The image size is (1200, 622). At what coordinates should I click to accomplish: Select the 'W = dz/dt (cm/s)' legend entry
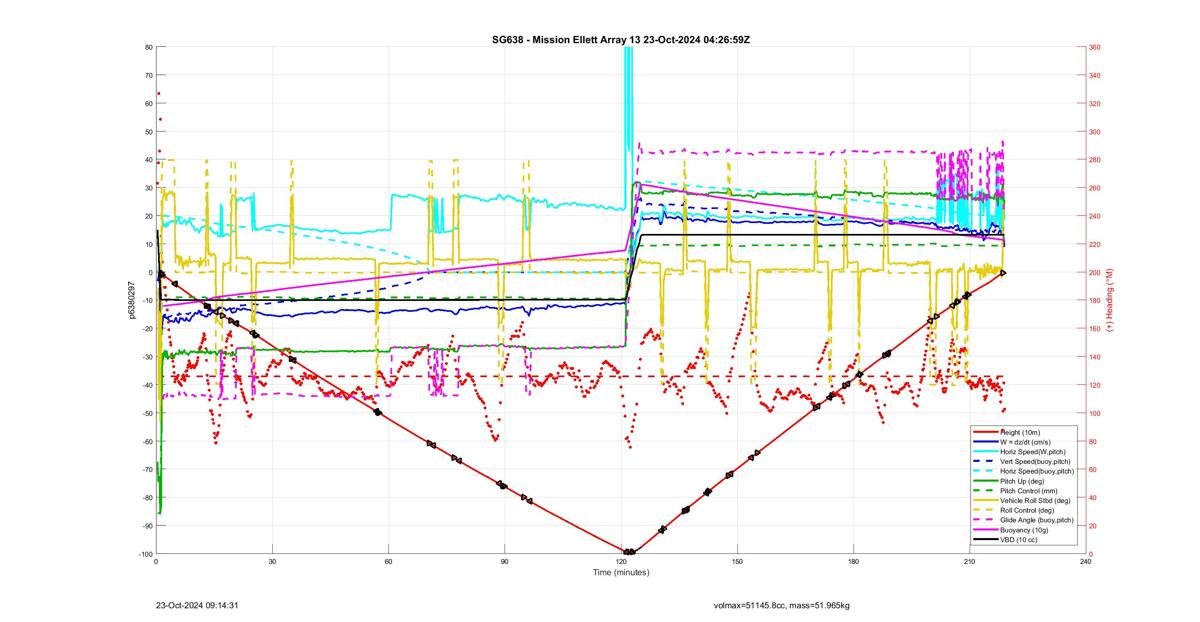[x=1024, y=441]
